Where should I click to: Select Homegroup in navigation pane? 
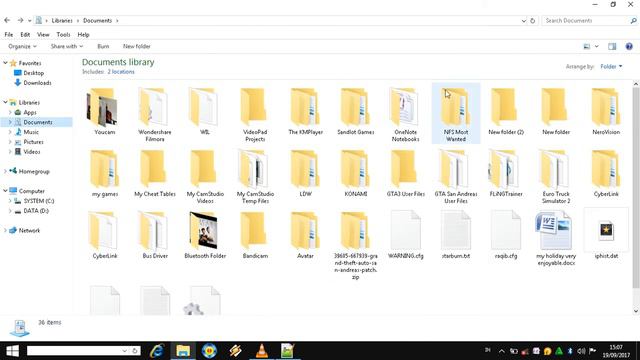[x=29, y=171]
